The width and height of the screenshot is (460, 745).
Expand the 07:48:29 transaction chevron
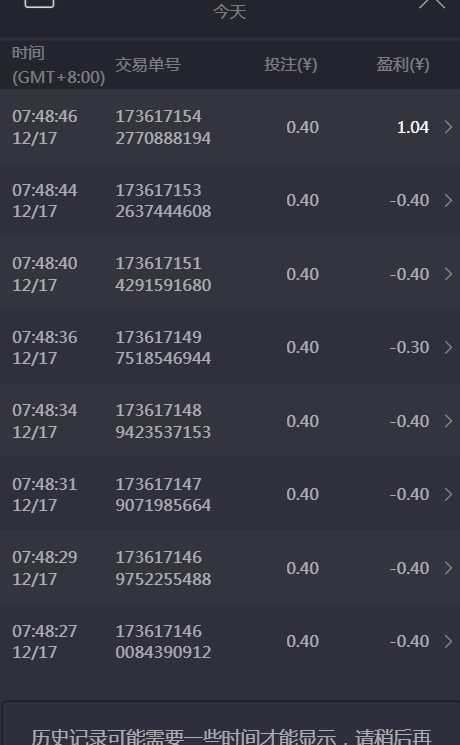coord(448,568)
